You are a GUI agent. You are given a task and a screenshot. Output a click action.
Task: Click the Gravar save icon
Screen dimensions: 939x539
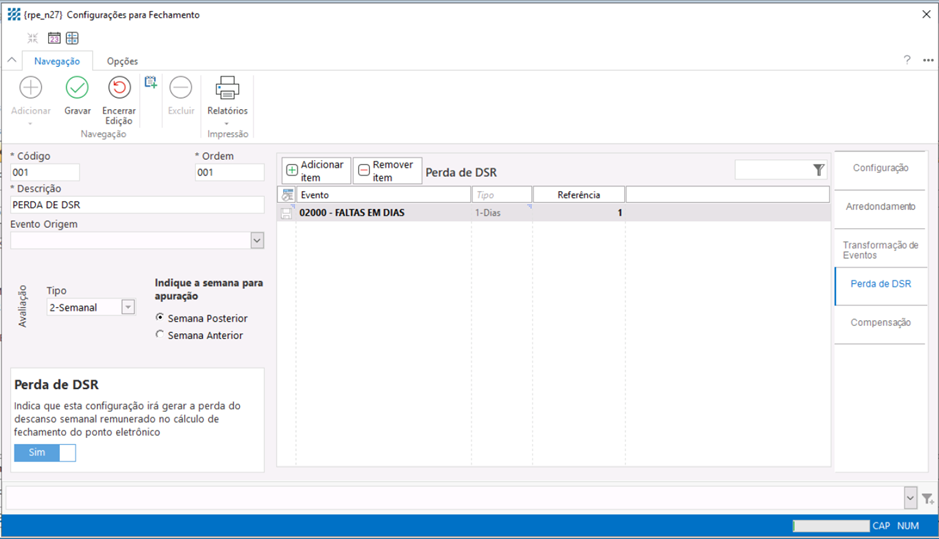(77, 89)
